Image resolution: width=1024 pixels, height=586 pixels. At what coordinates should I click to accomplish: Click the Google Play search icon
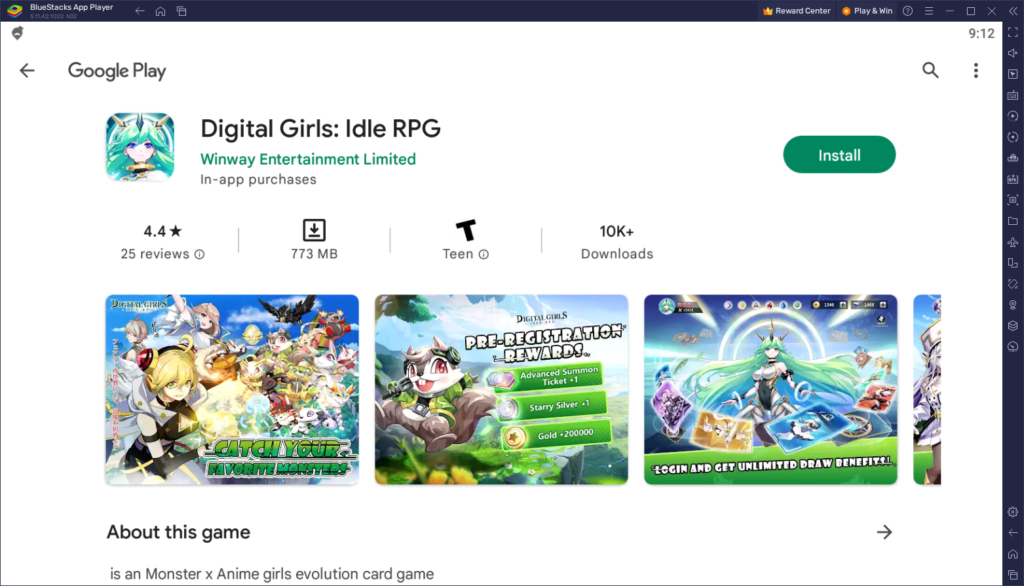[x=930, y=71]
